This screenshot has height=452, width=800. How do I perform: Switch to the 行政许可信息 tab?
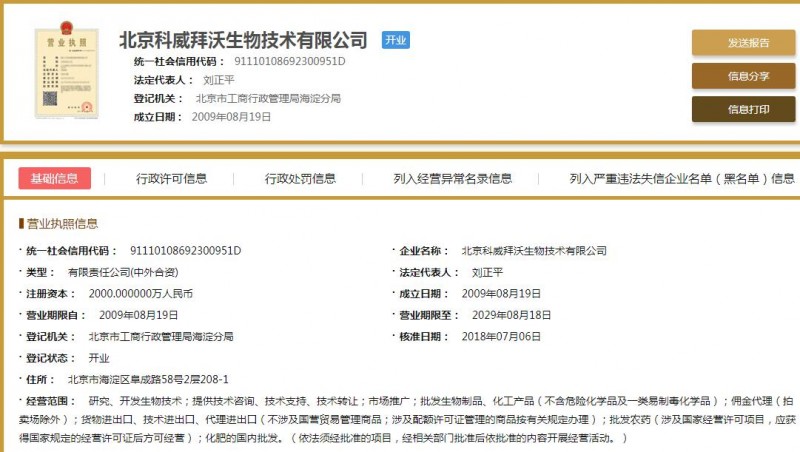tap(171, 179)
